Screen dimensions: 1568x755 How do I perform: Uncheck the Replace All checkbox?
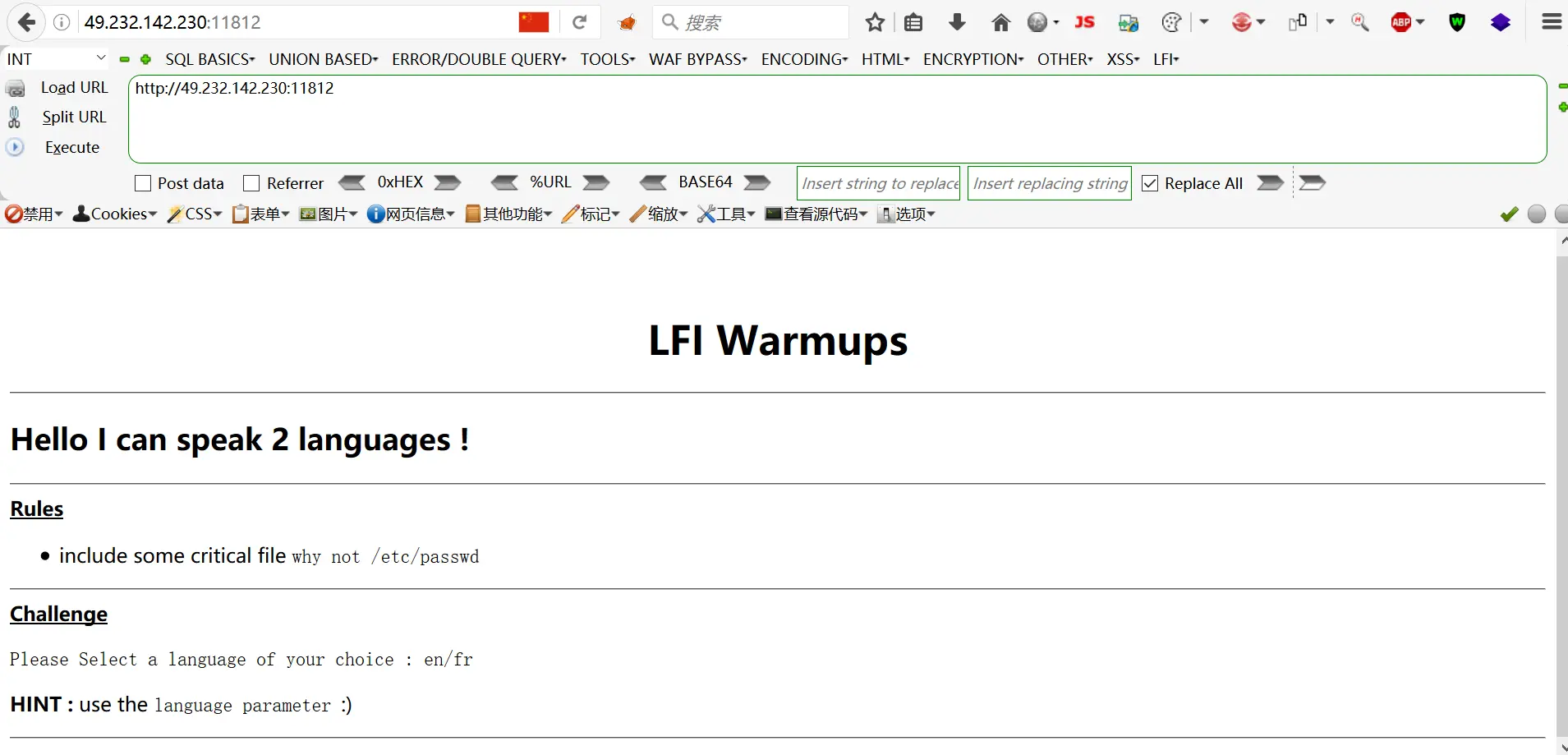(x=1151, y=183)
